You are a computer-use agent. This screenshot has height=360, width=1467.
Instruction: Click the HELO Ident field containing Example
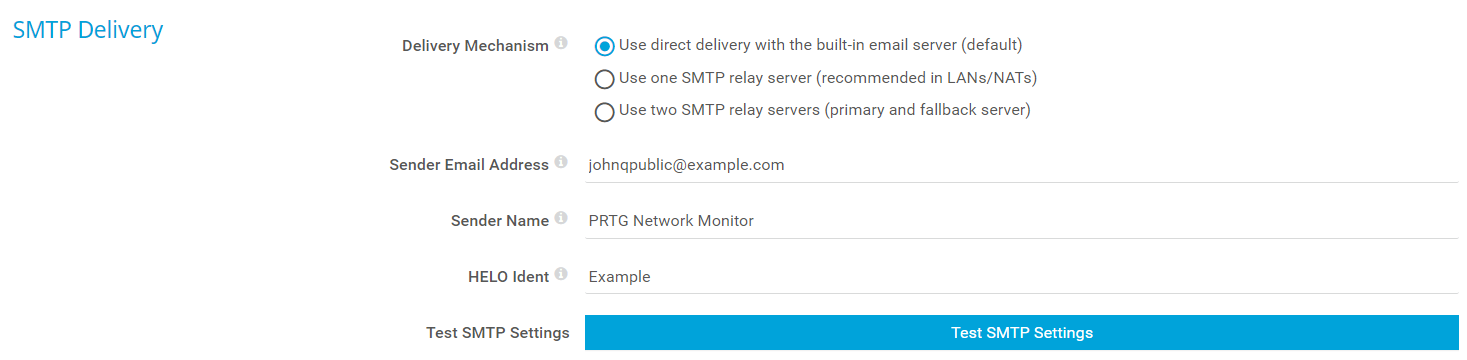(x=1021, y=277)
